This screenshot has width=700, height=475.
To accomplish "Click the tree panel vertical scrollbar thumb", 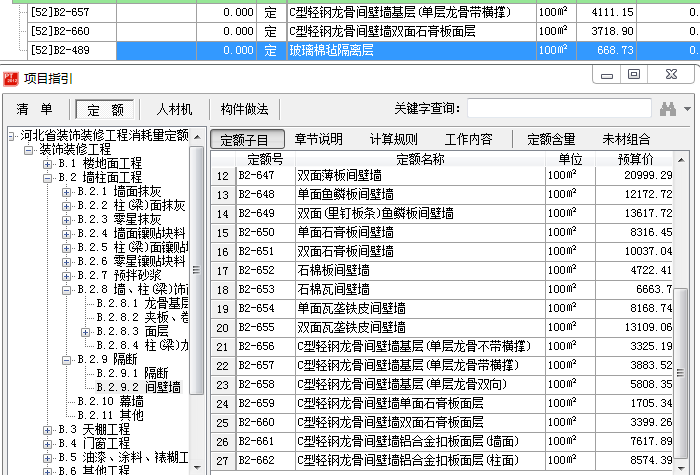I will [x=196, y=270].
